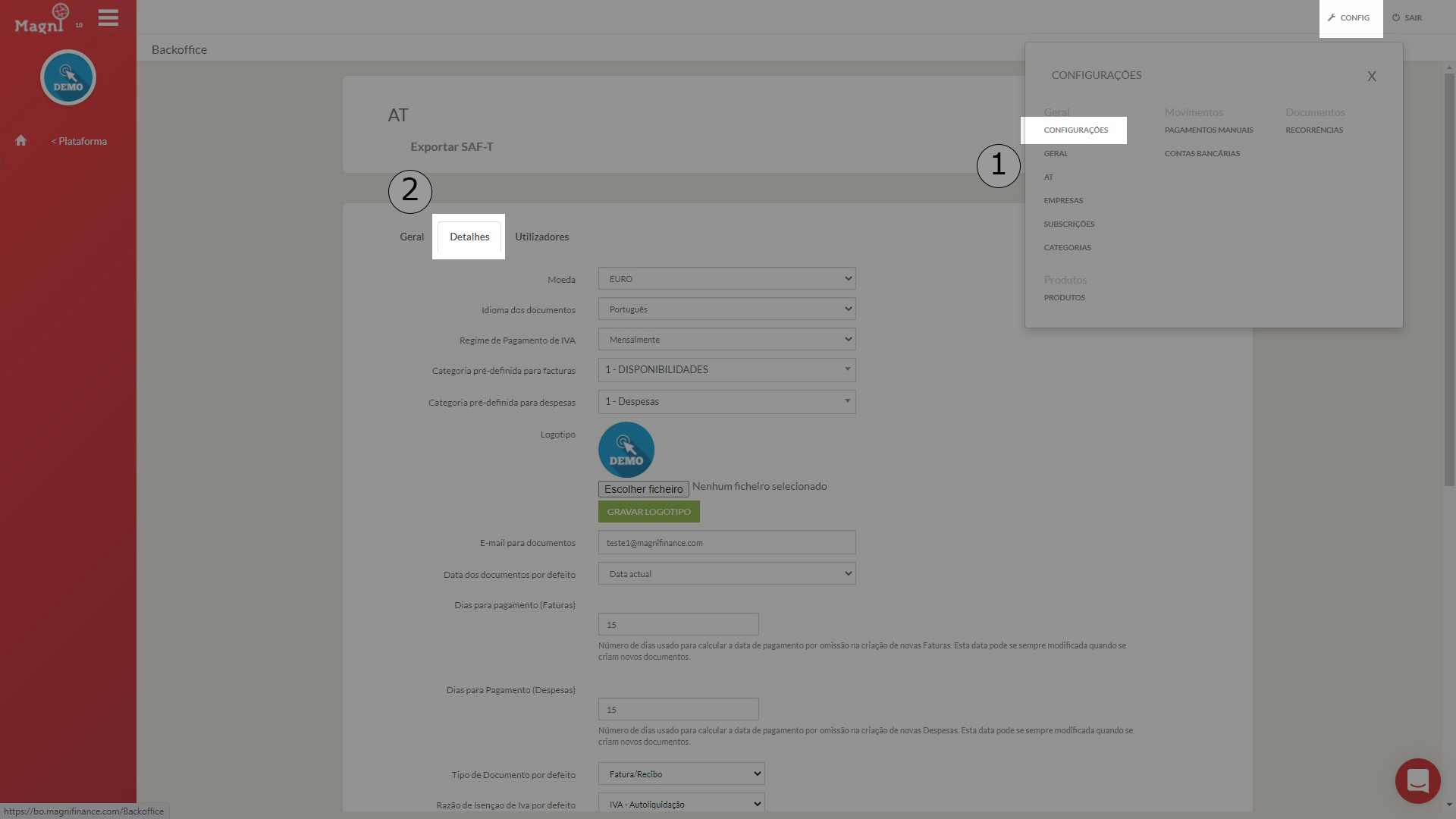Open the chat support bubble
This screenshot has width=1456, height=819.
1417,780
